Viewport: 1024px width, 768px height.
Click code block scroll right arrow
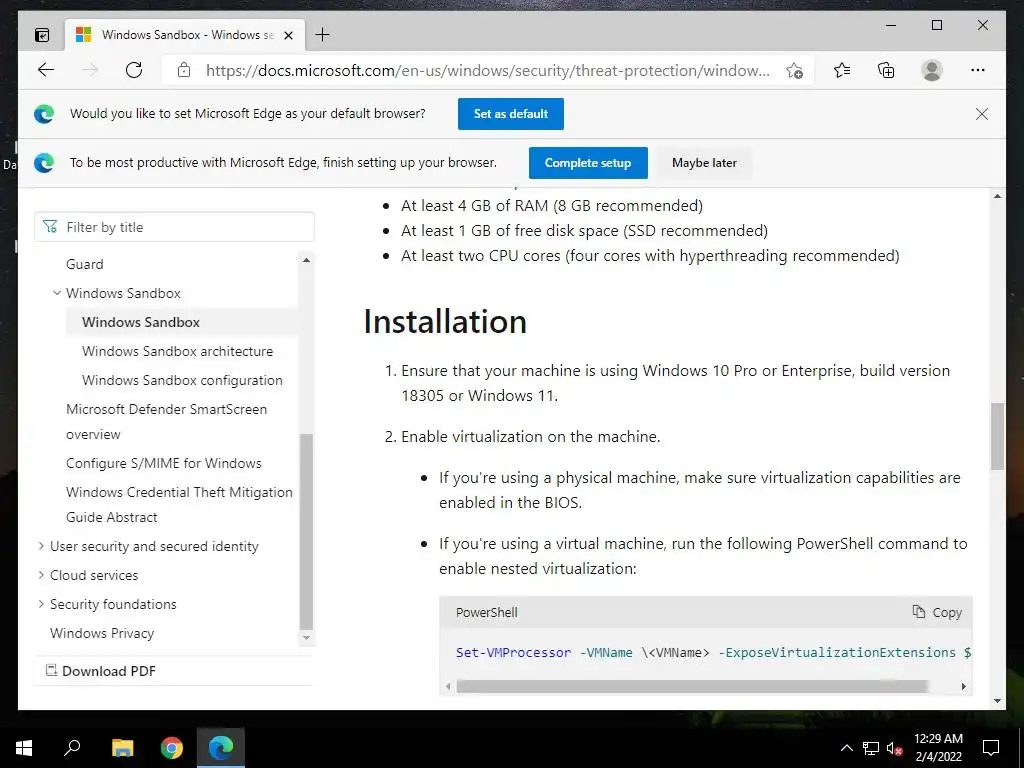coord(963,686)
